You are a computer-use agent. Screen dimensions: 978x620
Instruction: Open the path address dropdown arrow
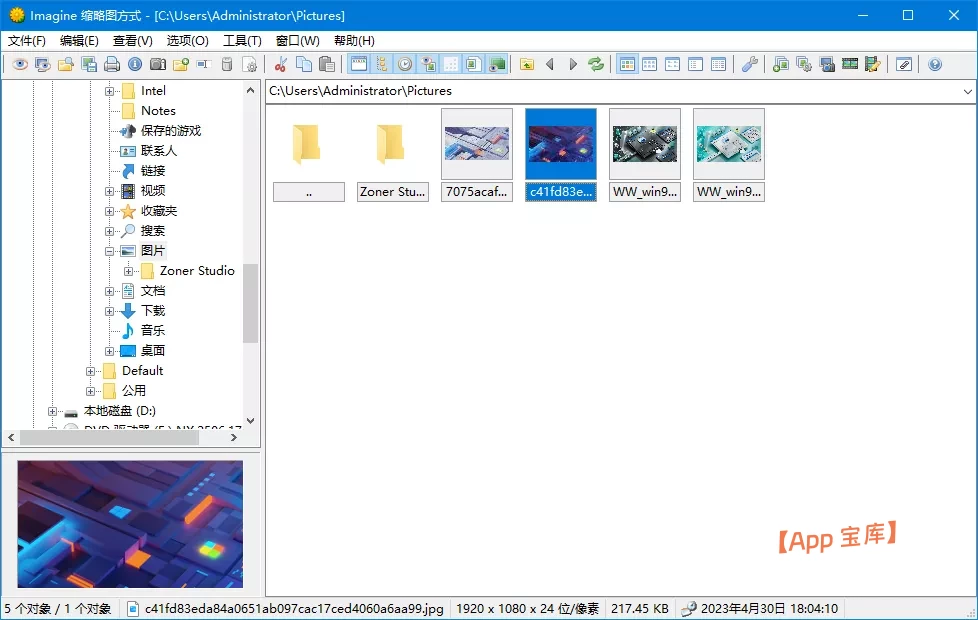click(967, 91)
